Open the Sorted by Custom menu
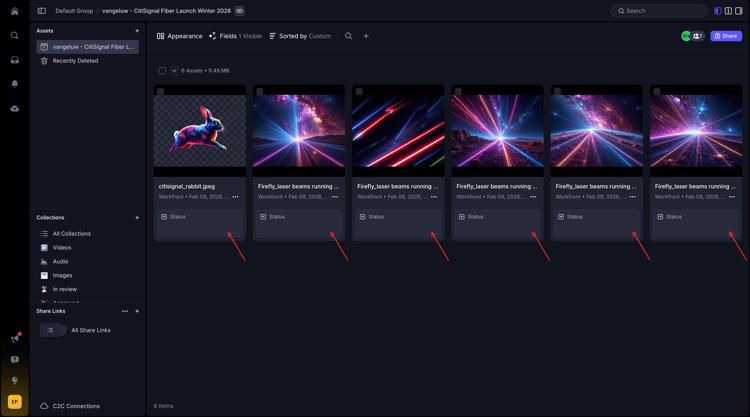The width and height of the screenshot is (750, 417). tap(300, 36)
